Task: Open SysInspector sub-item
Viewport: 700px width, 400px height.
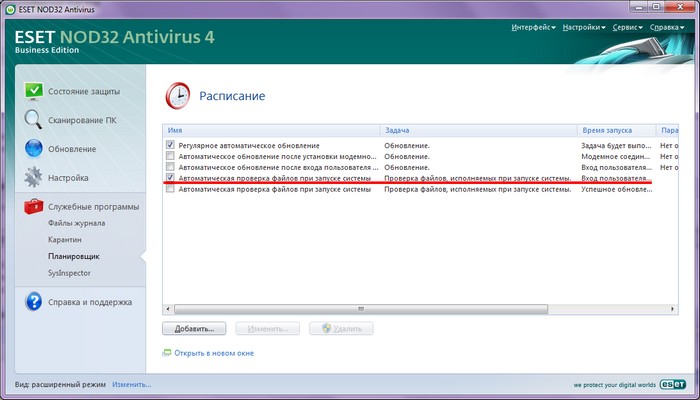Action: (69, 273)
